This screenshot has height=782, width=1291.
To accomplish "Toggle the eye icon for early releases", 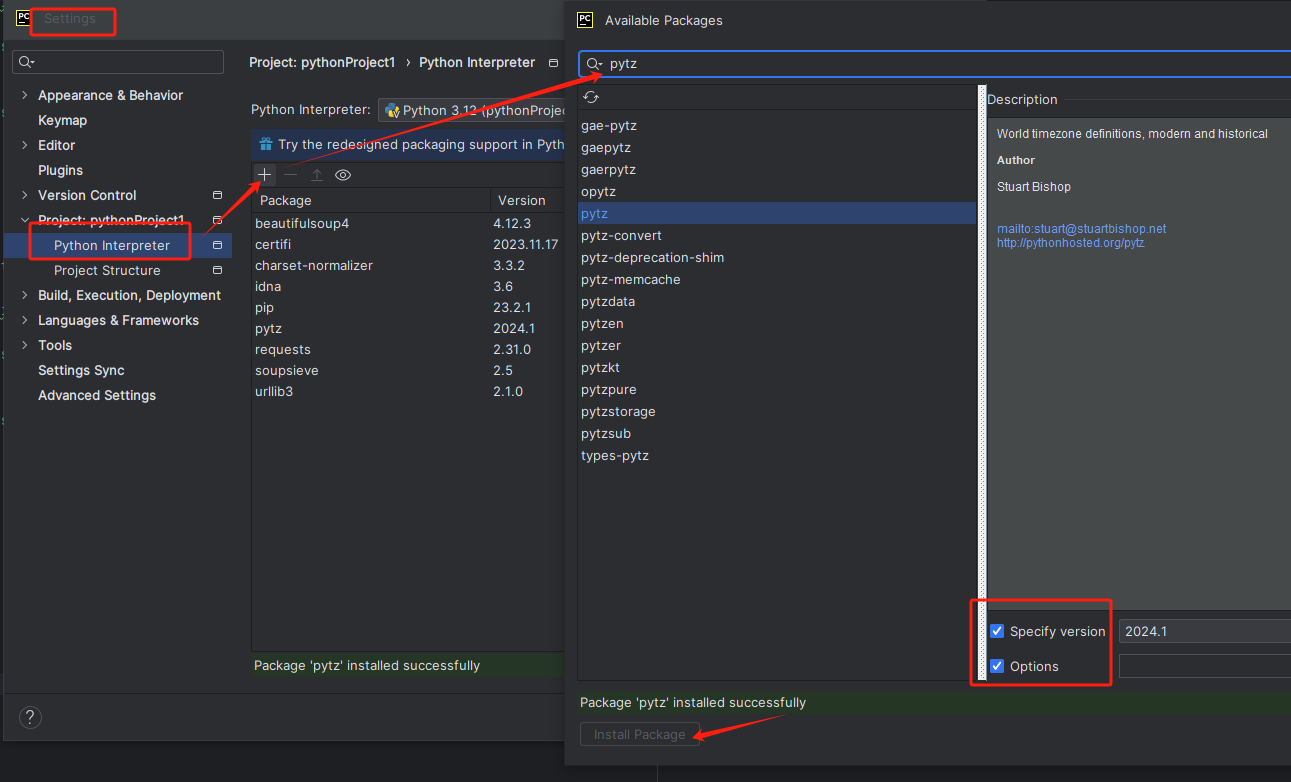I will point(343,175).
